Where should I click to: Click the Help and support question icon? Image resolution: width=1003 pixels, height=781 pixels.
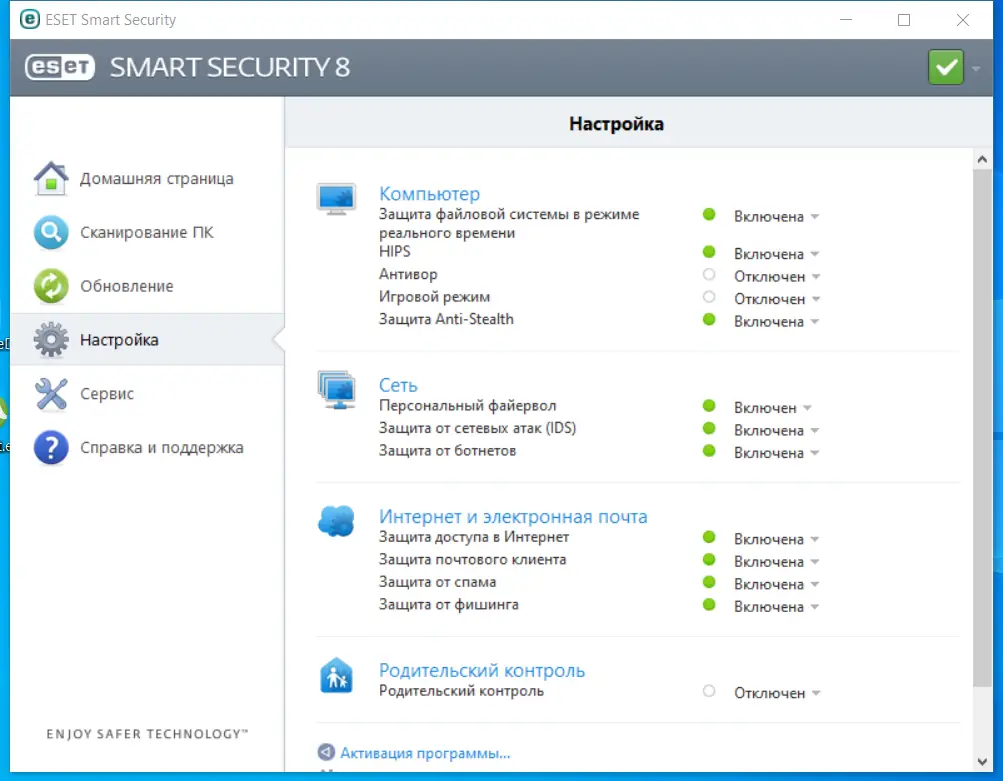50,448
